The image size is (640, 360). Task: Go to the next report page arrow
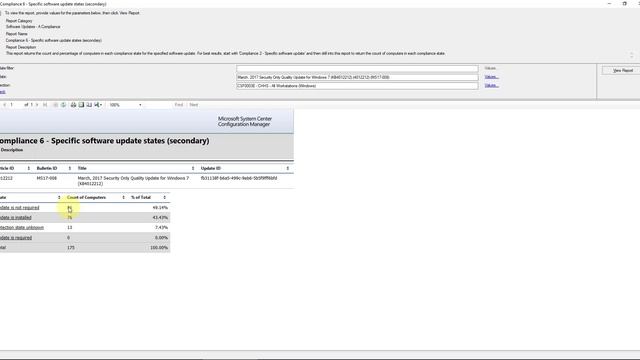[37, 105]
